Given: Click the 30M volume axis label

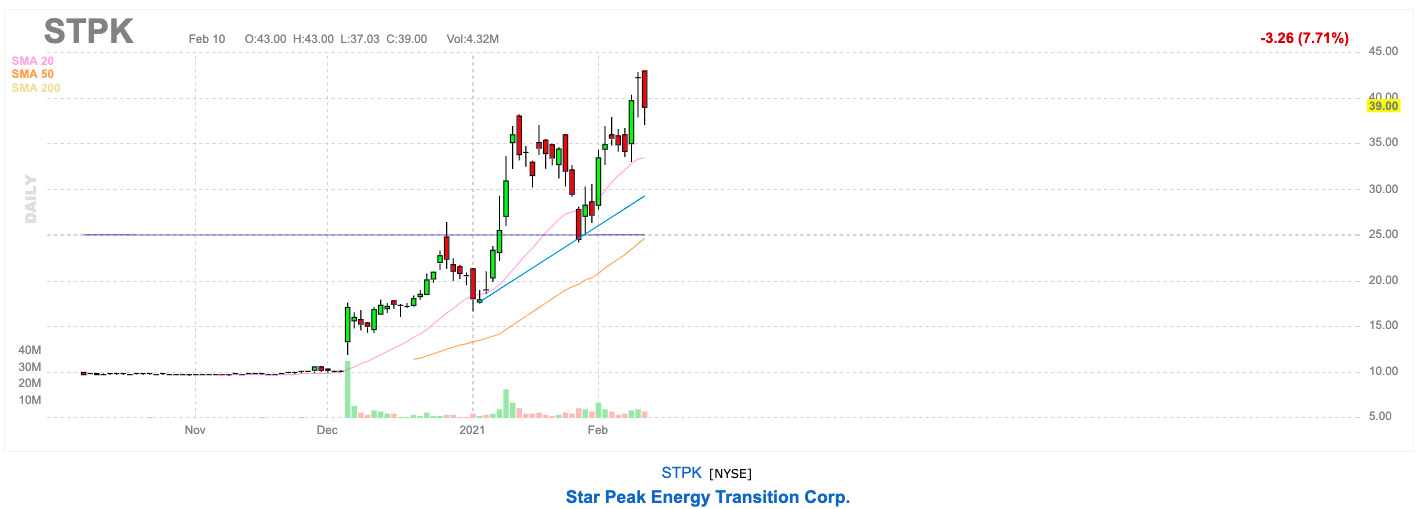Looking at the screenshot, I should [x=29, y=367].
